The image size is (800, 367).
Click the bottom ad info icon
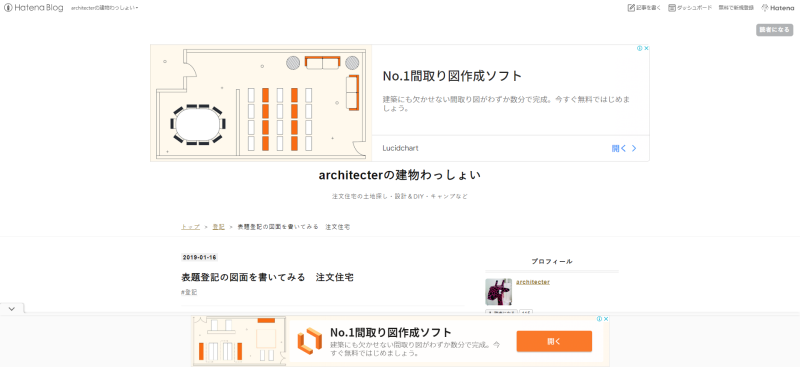[x=599, y=319]
